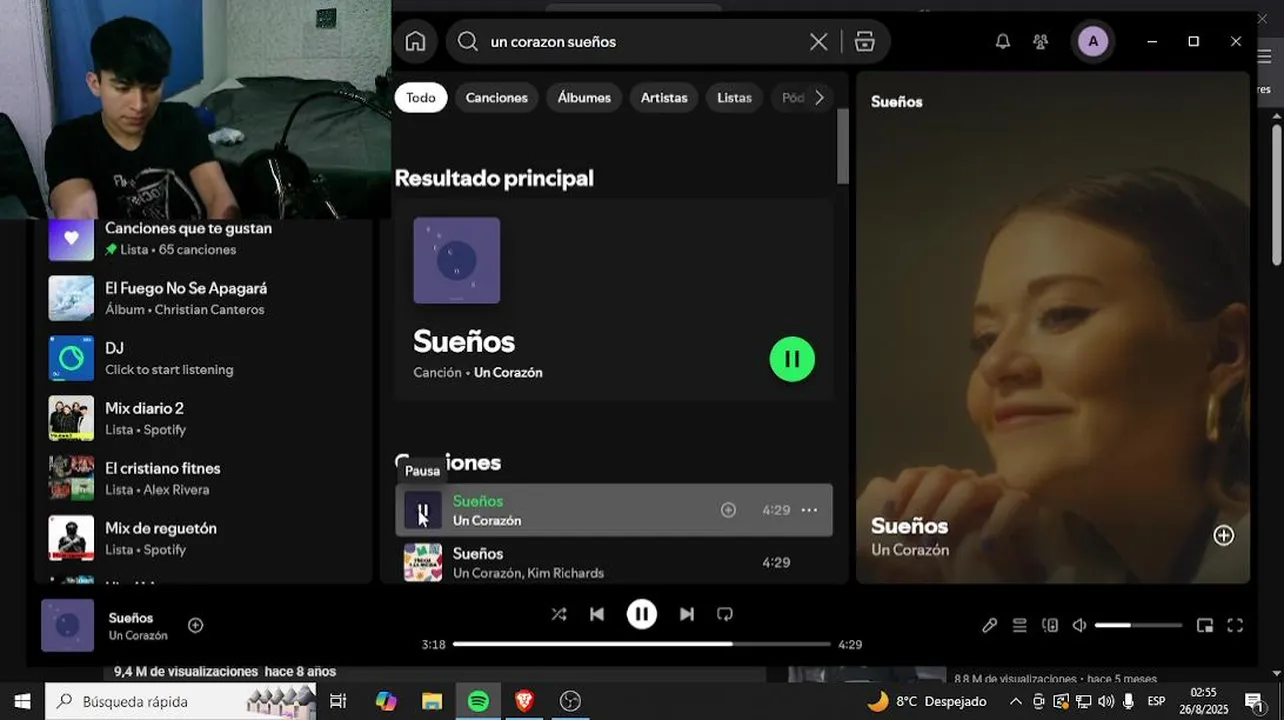The height and width of the screenshot is (720, 1284).
Task: Click search field text un corazon sueños
Action: click(553, 42)
